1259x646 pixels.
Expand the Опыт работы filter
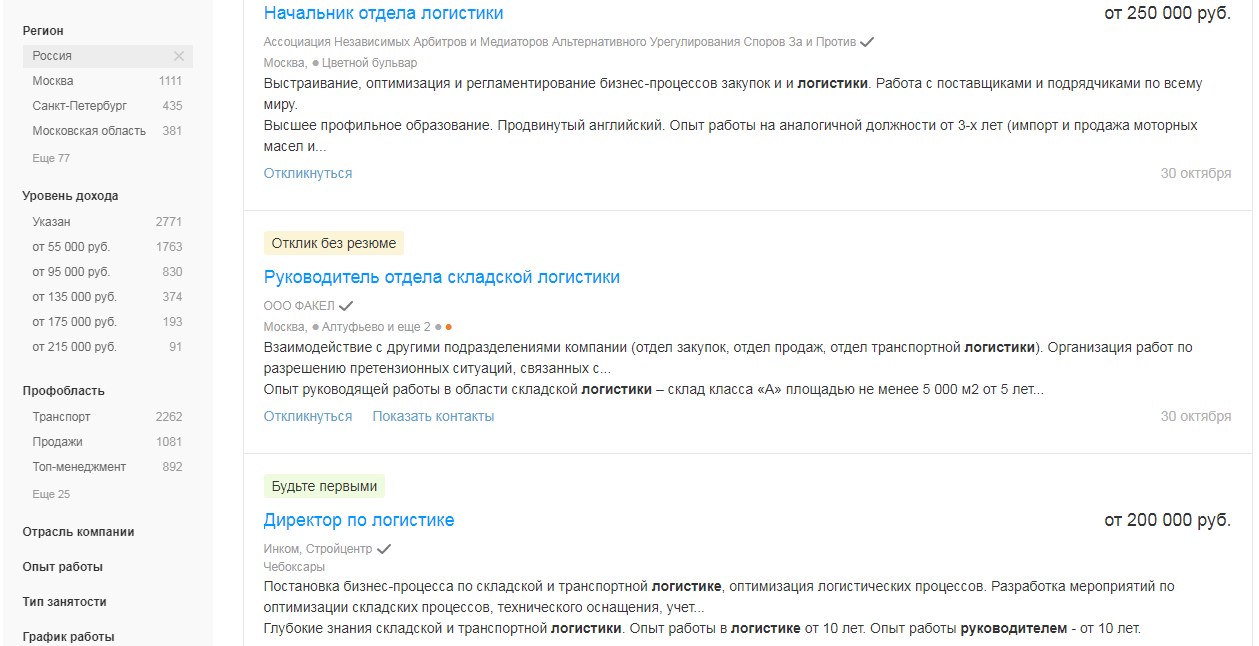click(x=62, y=567)
